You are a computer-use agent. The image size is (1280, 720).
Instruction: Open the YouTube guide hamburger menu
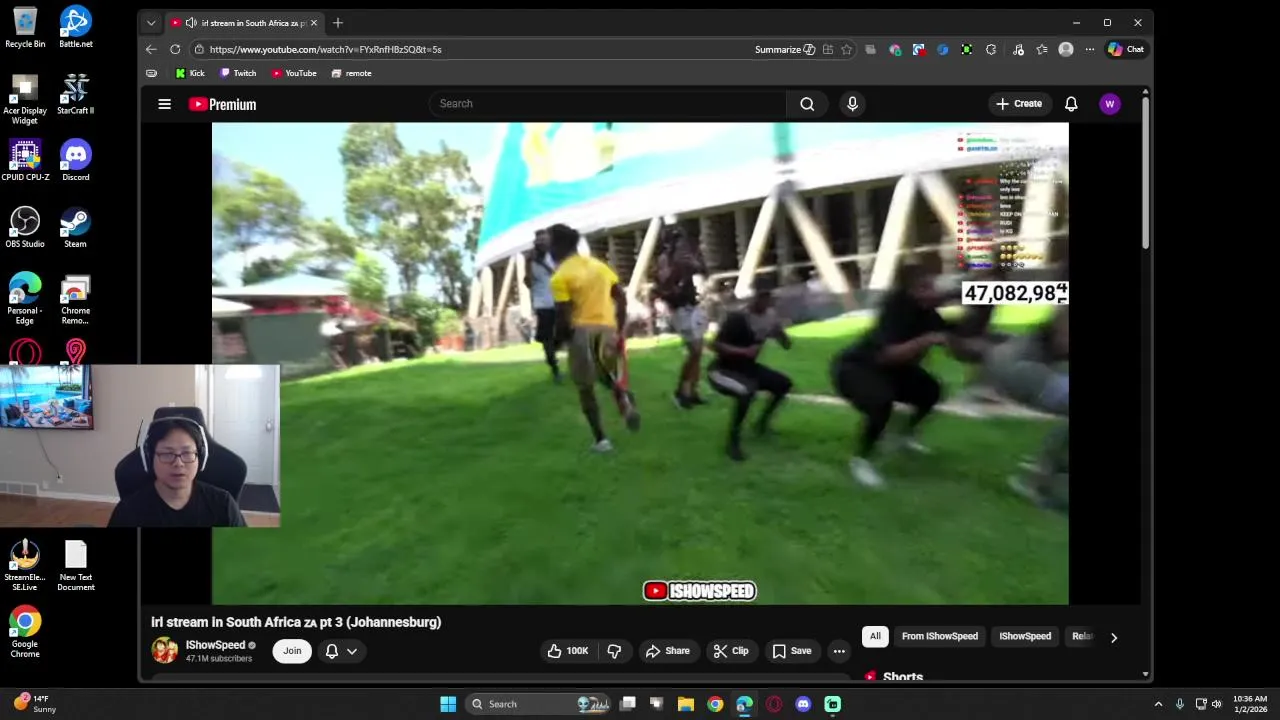tap(164, 104)
